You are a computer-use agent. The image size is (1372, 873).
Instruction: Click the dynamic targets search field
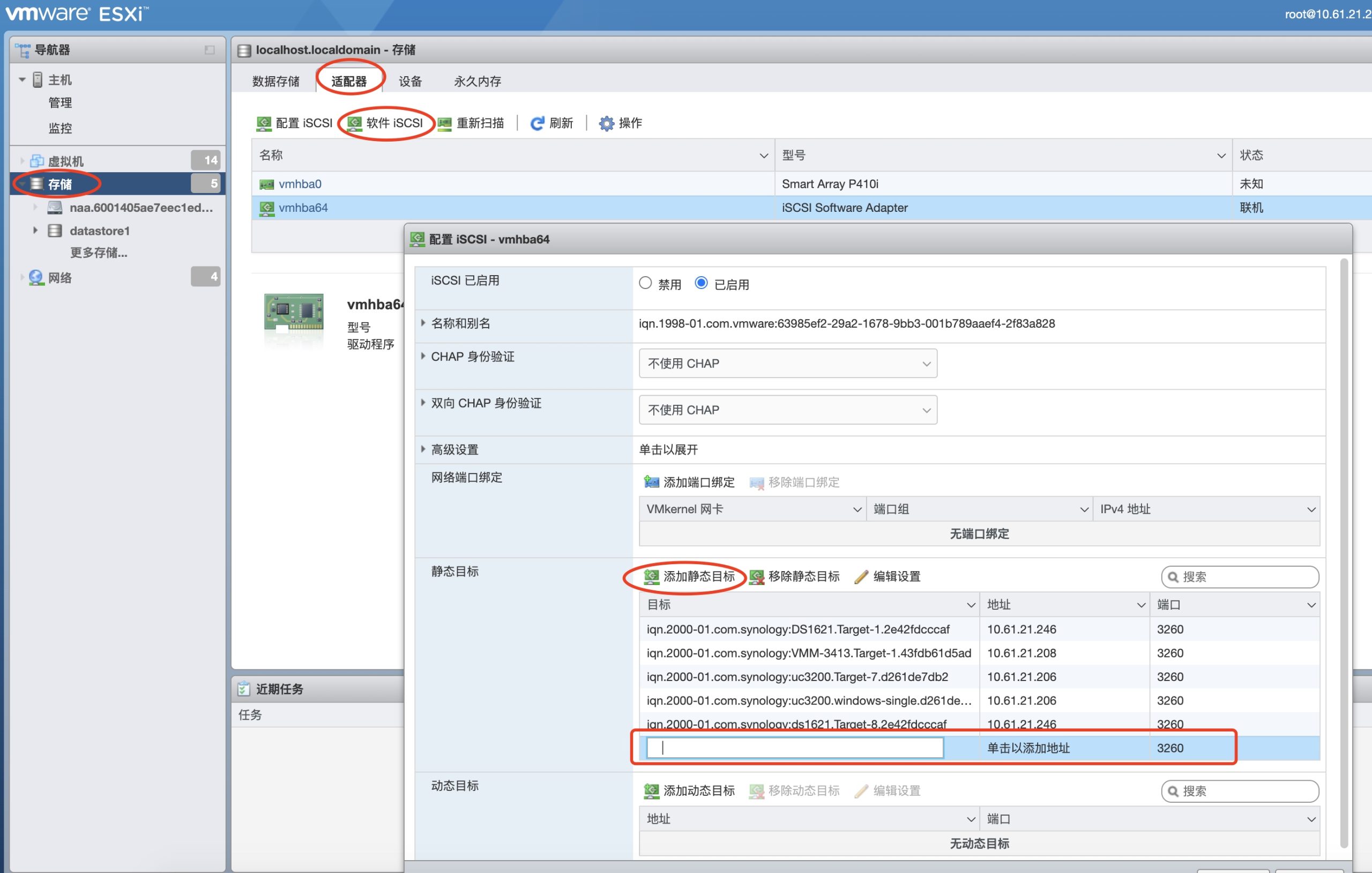pos(1240,791)
